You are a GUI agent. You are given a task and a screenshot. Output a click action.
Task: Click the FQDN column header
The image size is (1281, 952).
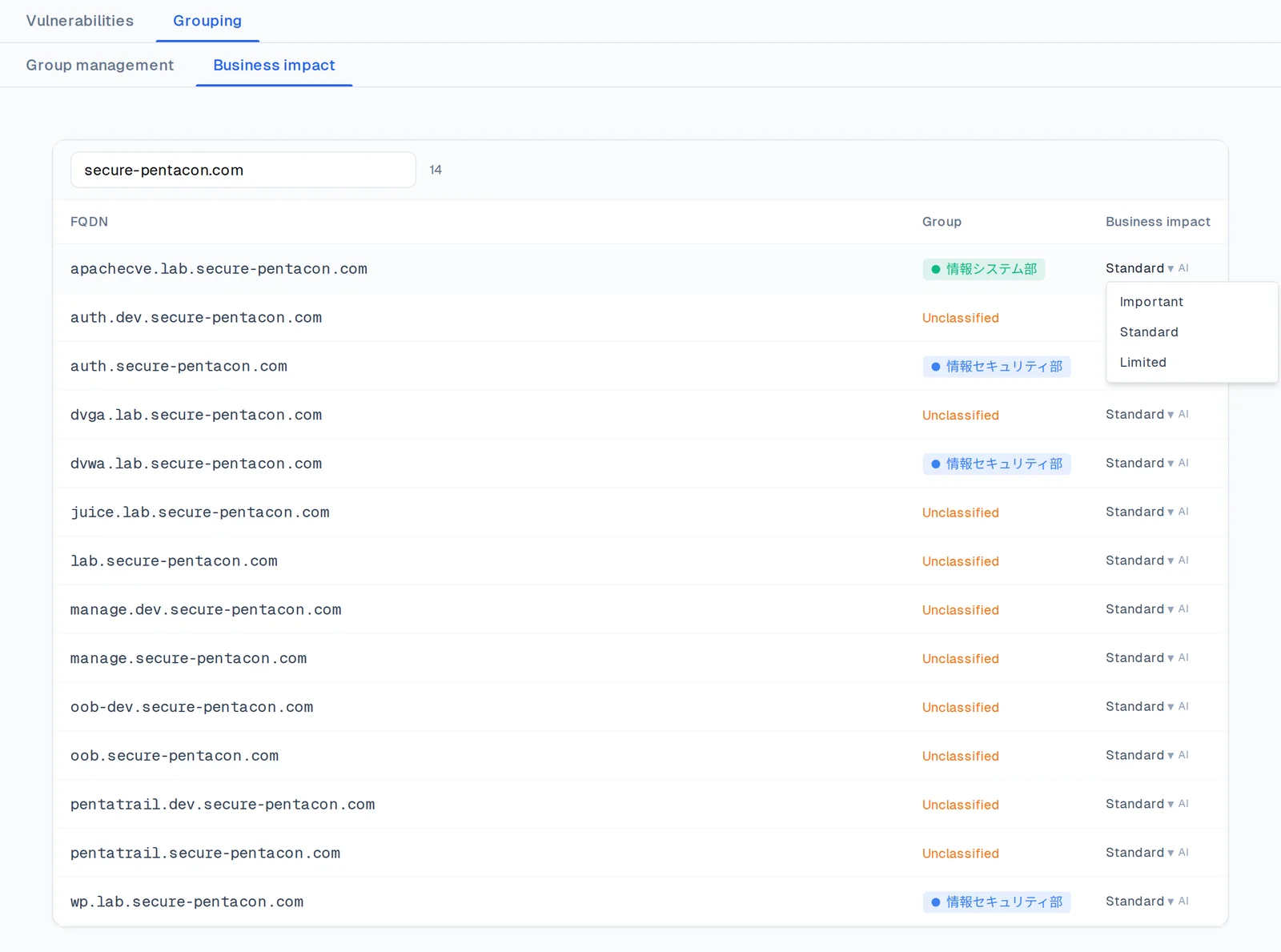click(x=89, y=222)
